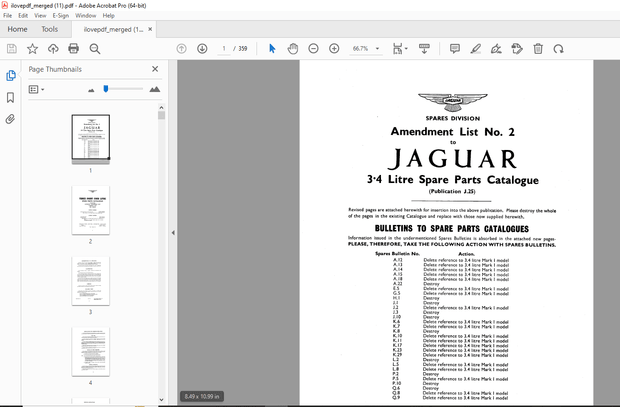Viewport: 620px width, 407px height.
Task: Click the Fit page scrolling icon
Action: pyautogui.click(x=397, y=49)
